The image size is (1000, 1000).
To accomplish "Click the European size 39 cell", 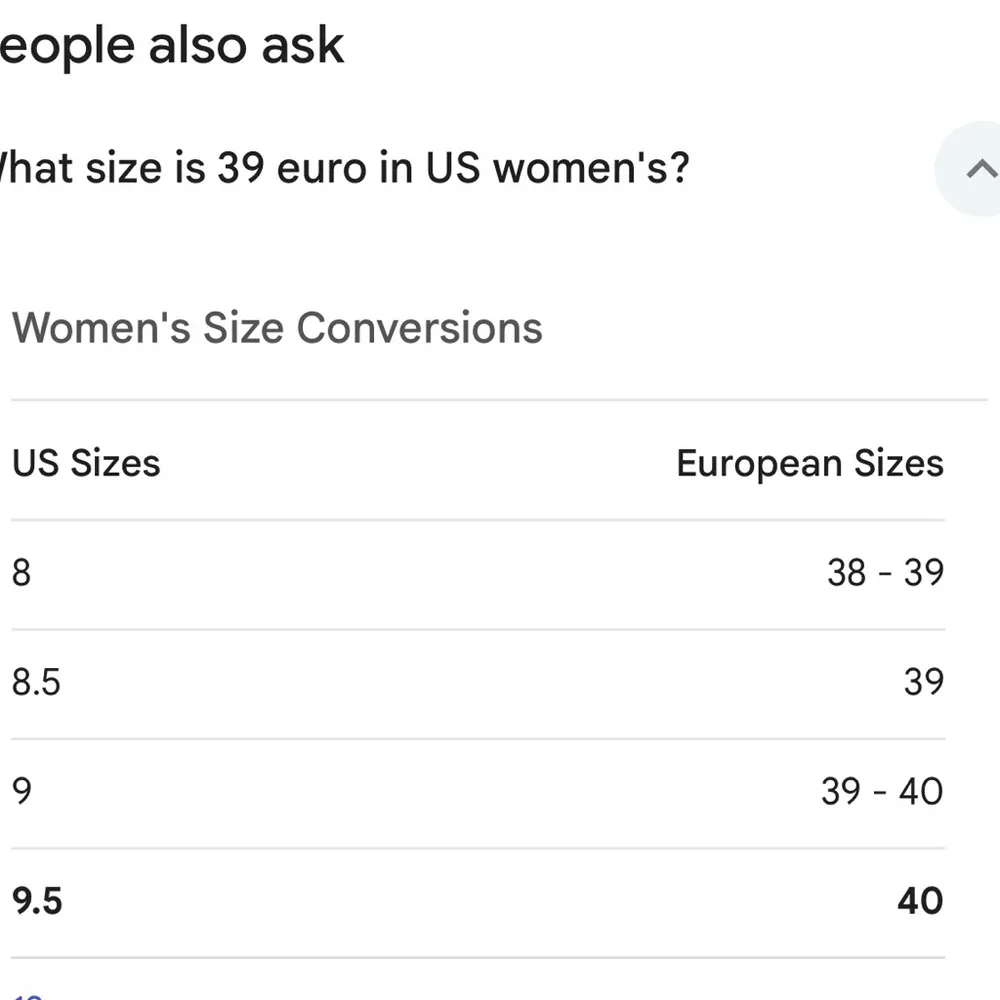I will coord(923,683).
